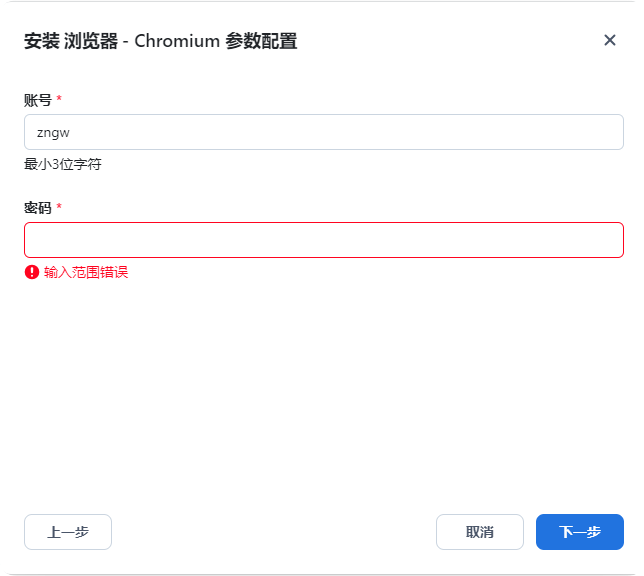Image resolution: width=644 pixels, height=576 pixels.
Task: Click the red asterisk beside 账号
Action: pos(59,99)
